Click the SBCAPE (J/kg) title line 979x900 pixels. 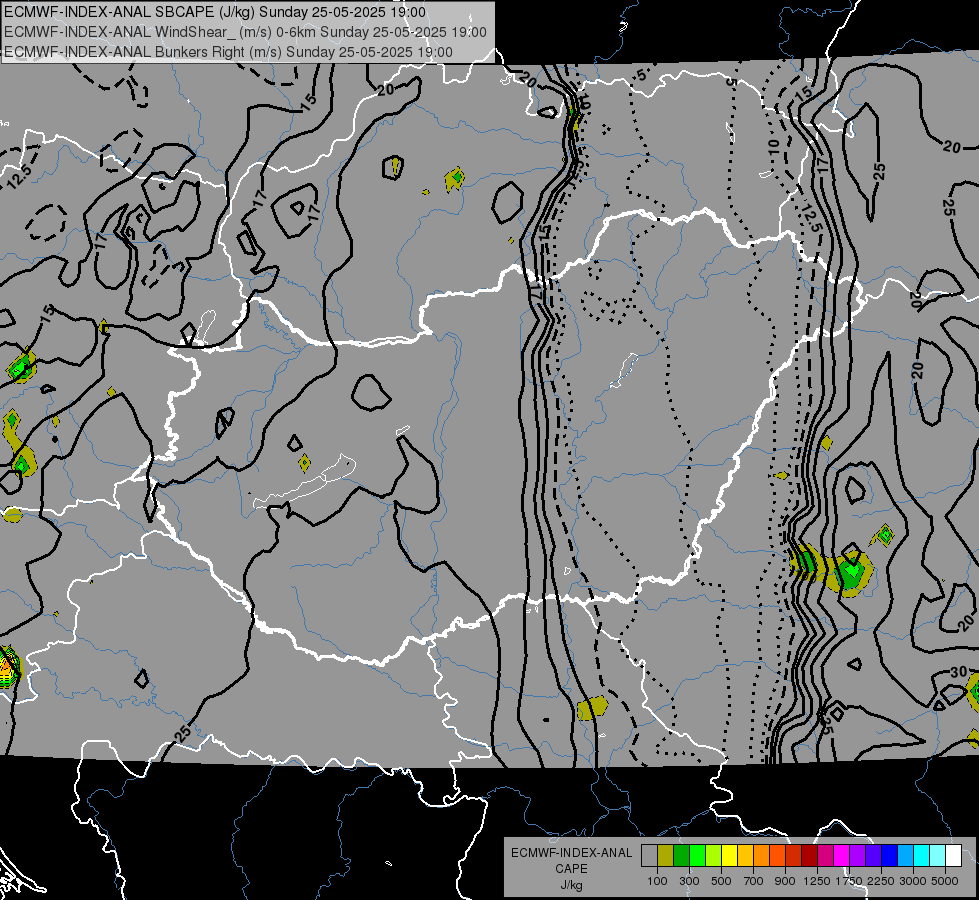215,12
